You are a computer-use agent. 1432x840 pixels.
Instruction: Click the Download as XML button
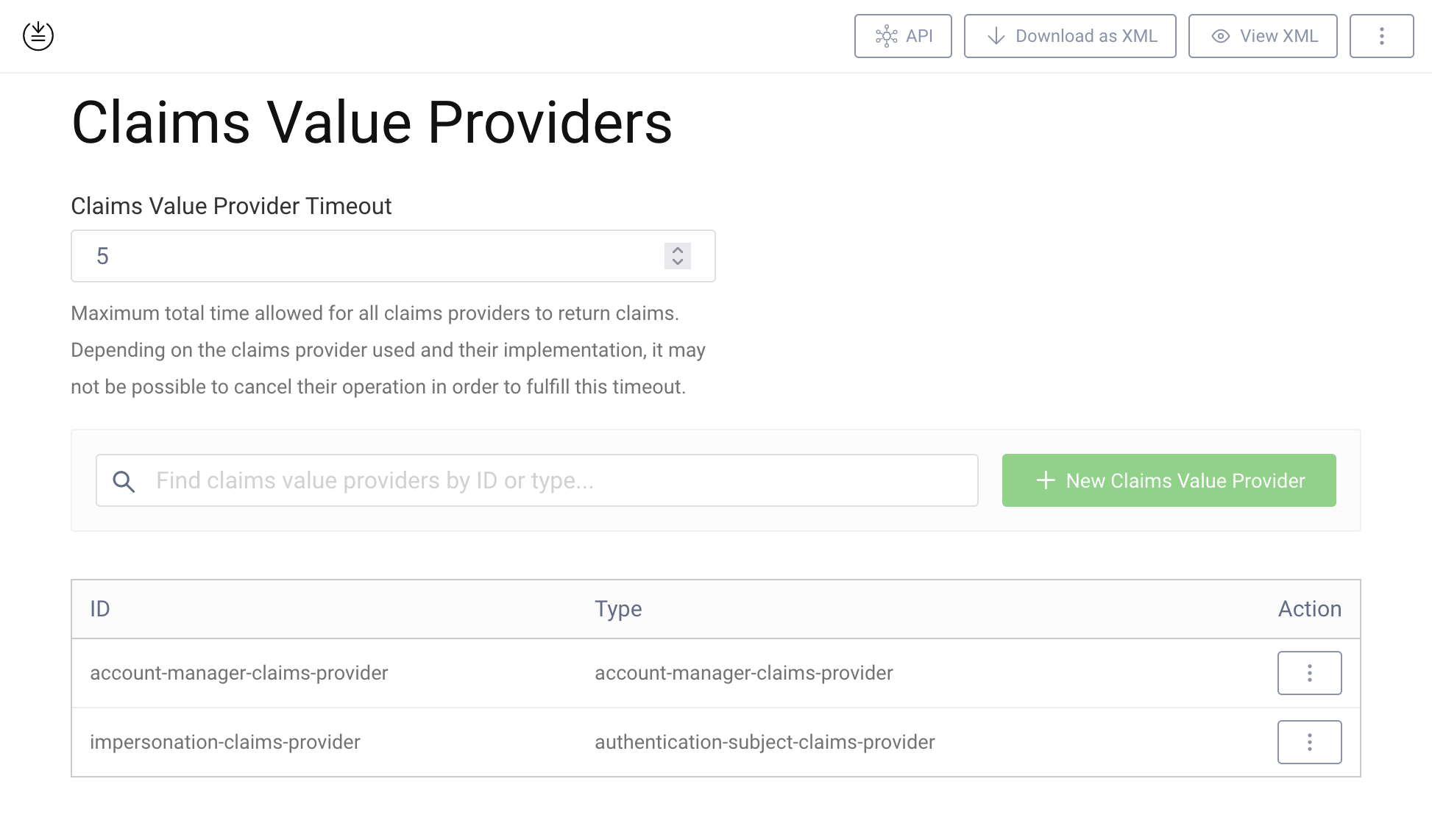[1069, 35]
